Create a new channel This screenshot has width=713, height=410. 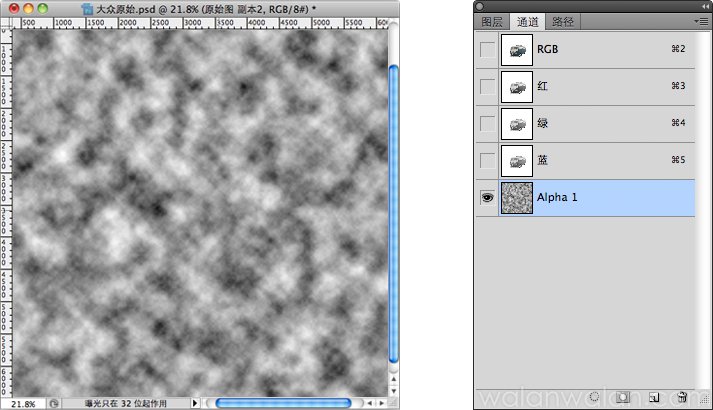click(653, 398)
